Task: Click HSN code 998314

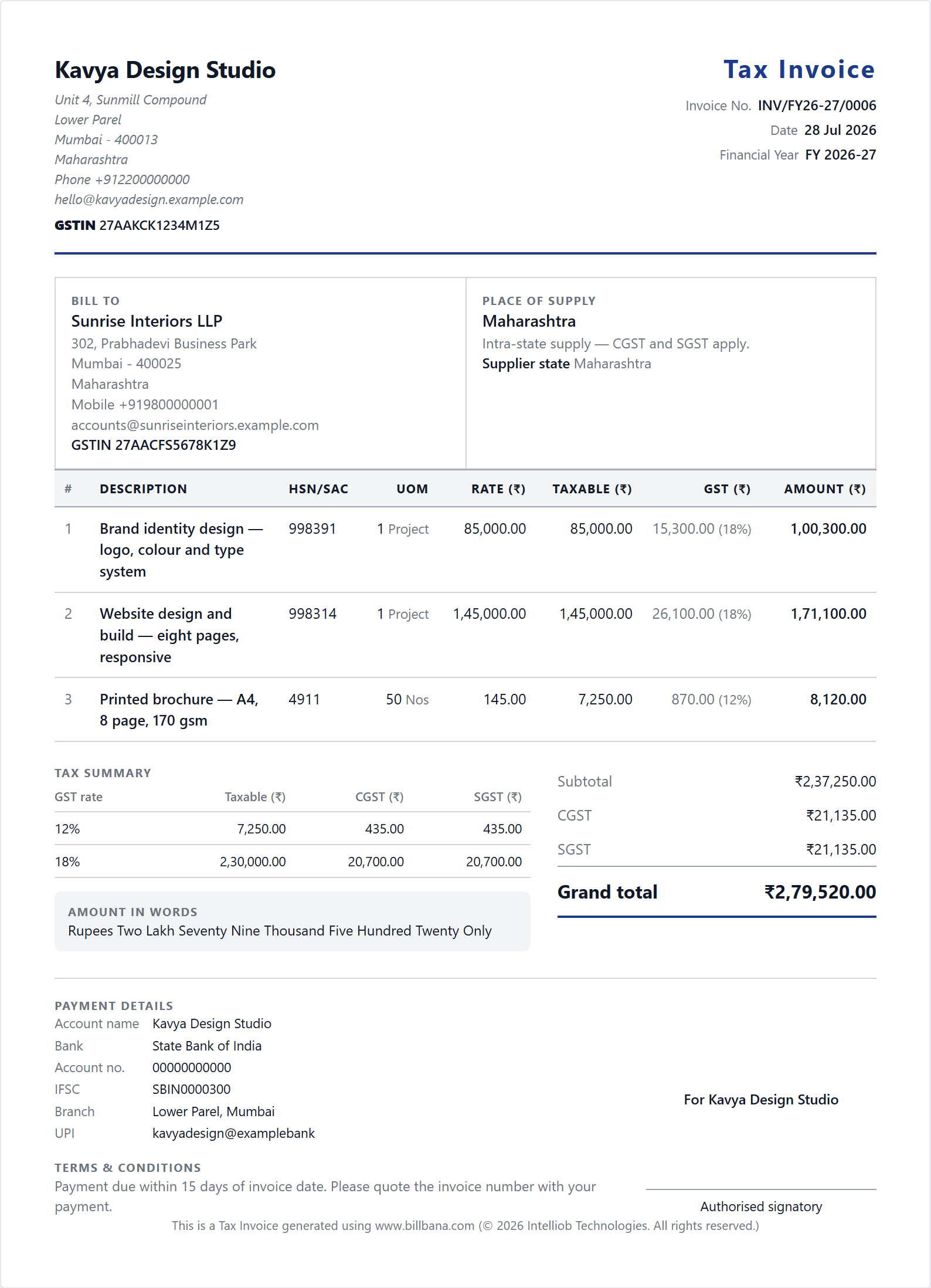Action: point(312,614)
